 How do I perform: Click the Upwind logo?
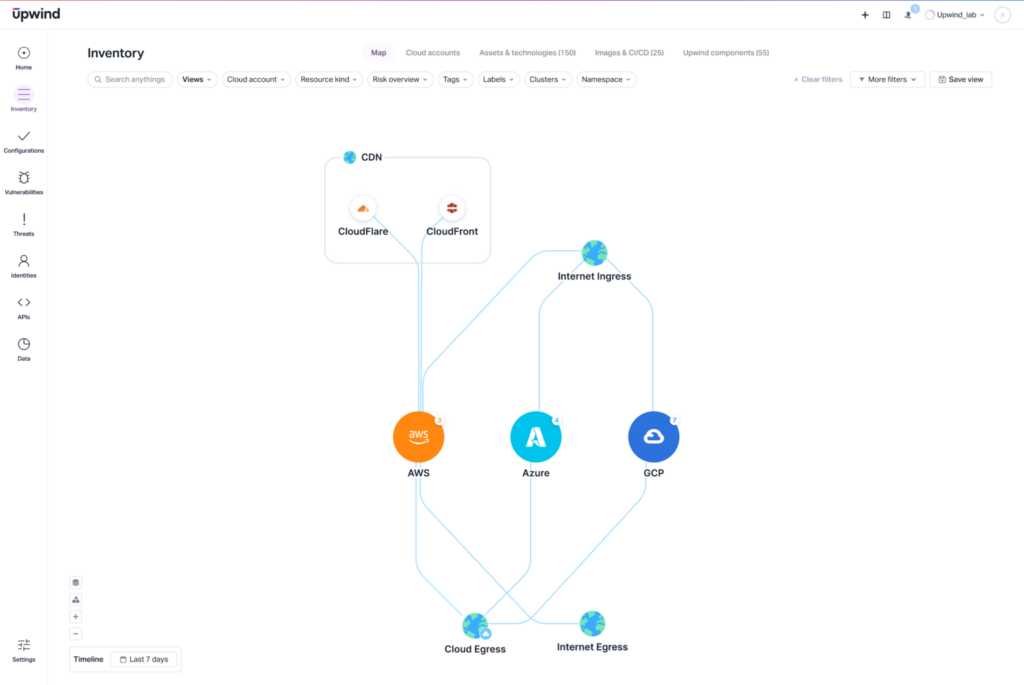click(36, 14)
